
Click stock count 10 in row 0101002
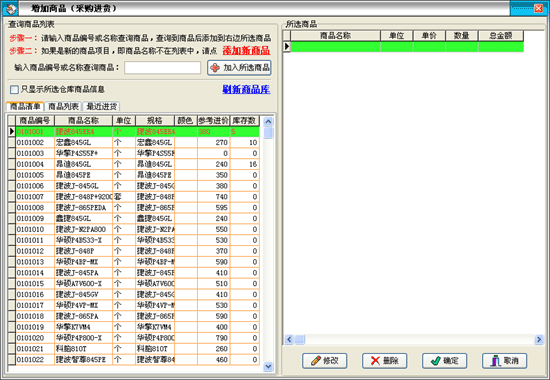click(x=253, y=142)
